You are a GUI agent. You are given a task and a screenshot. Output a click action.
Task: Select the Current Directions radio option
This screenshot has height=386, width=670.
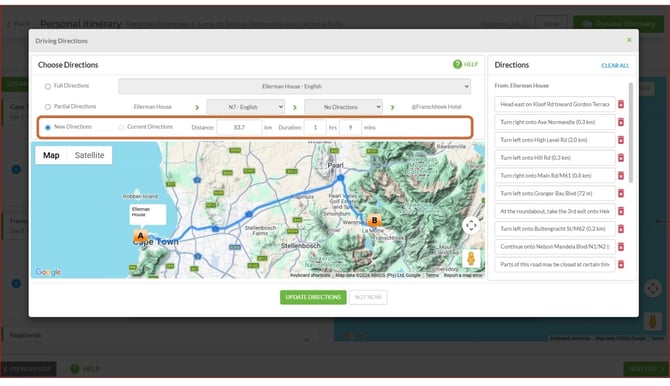click(x=121, y=127)
